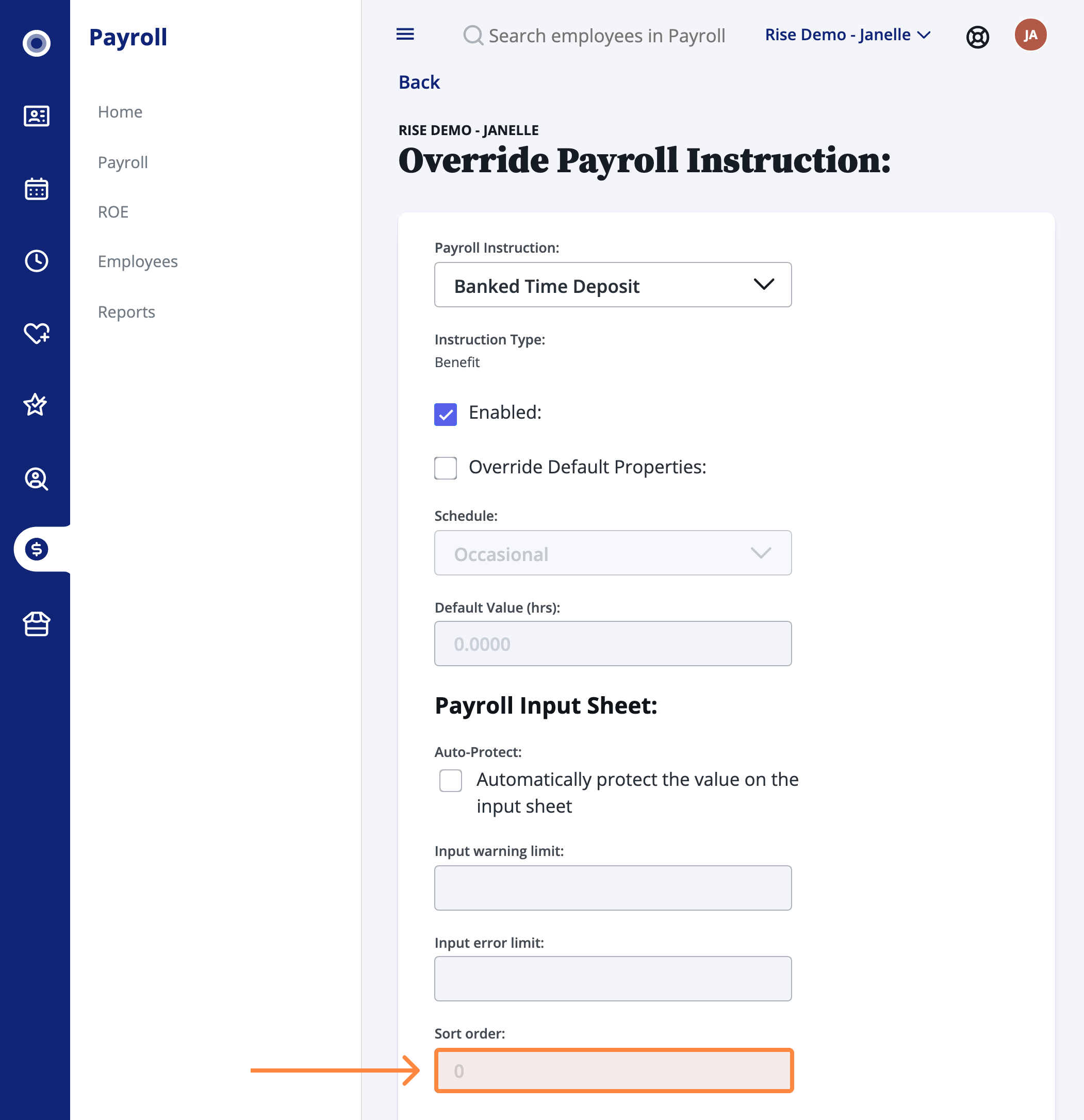The image size is (1084, 1120).
Task: Open the heart plus benefits icon
Action: (x=36, y=333)
